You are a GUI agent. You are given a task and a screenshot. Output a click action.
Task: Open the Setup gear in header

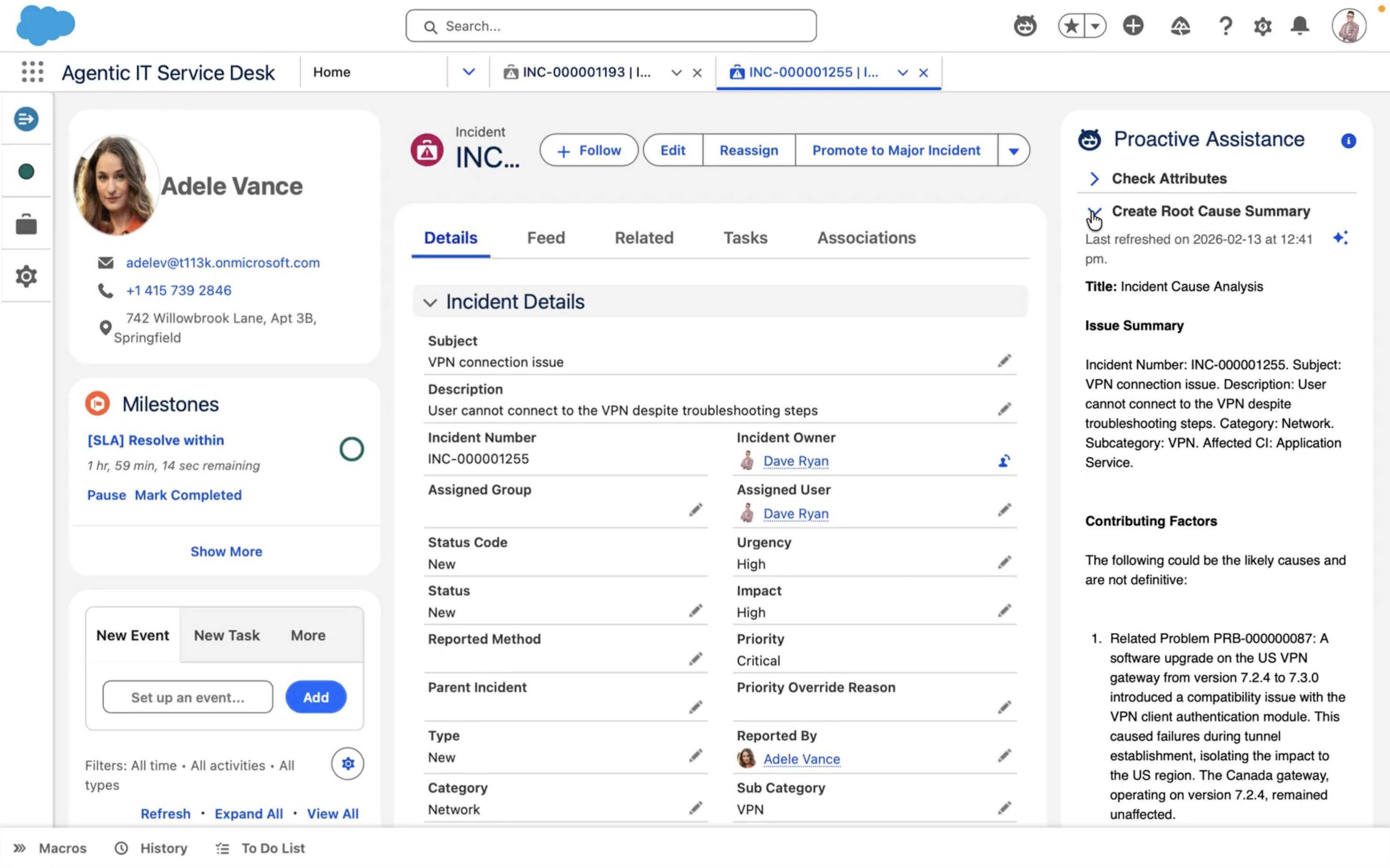(x=1262, y=26)
